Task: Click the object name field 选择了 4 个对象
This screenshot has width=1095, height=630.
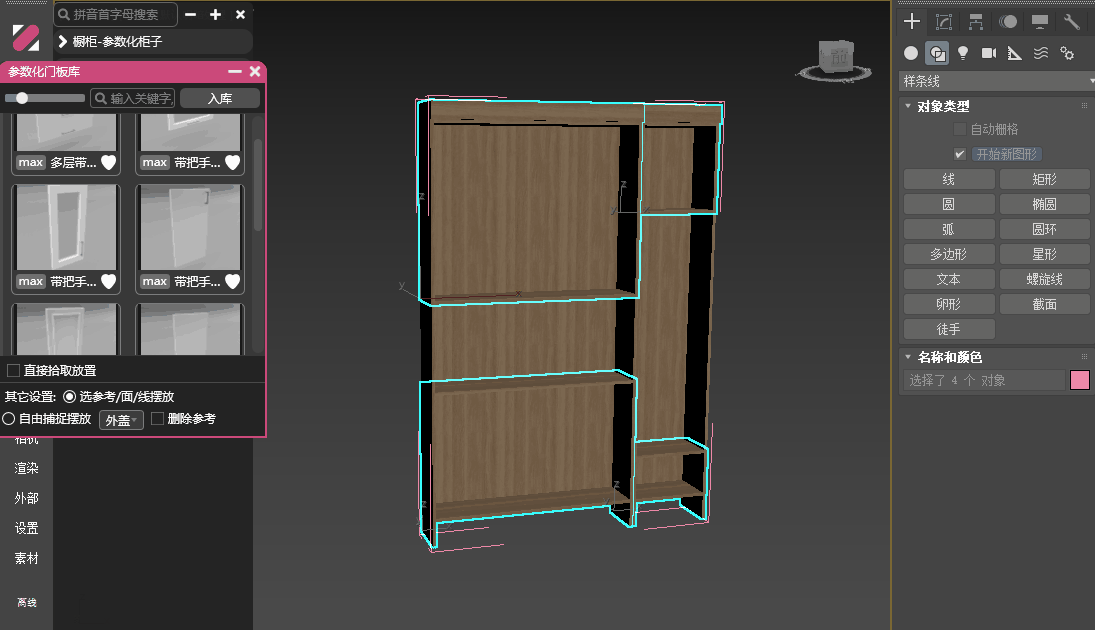Action: click(x=984, y=380)
